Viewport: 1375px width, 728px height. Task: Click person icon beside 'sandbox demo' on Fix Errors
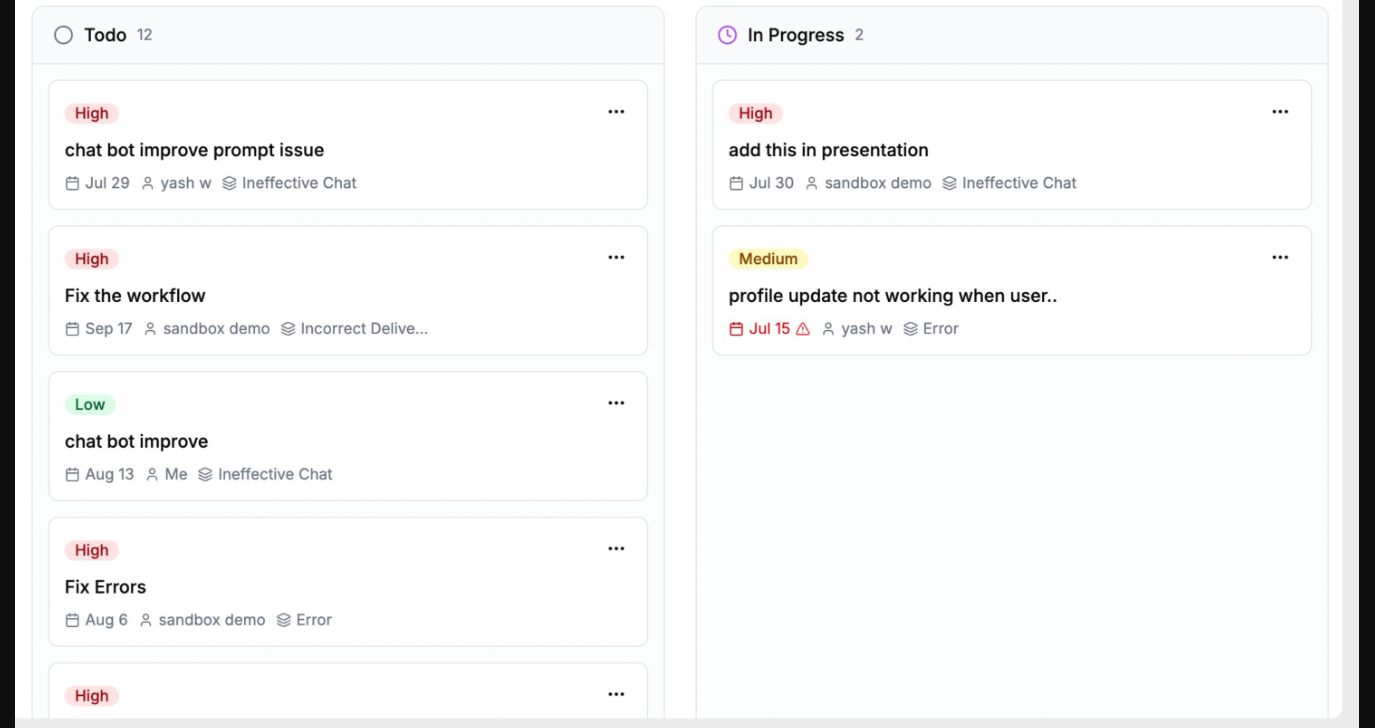[146, 620]
